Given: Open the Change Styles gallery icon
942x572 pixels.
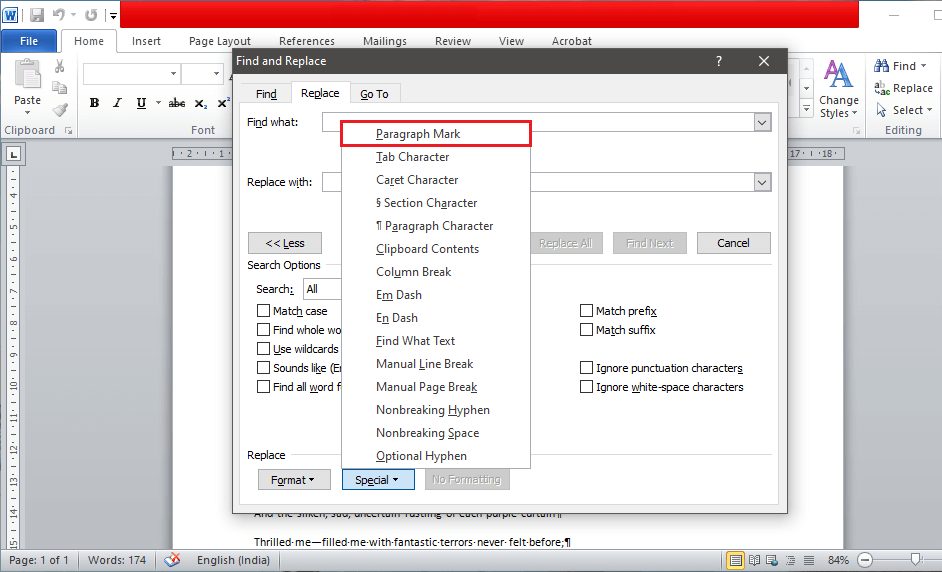Looking at the screenshot, I should [x=838, y=88].
